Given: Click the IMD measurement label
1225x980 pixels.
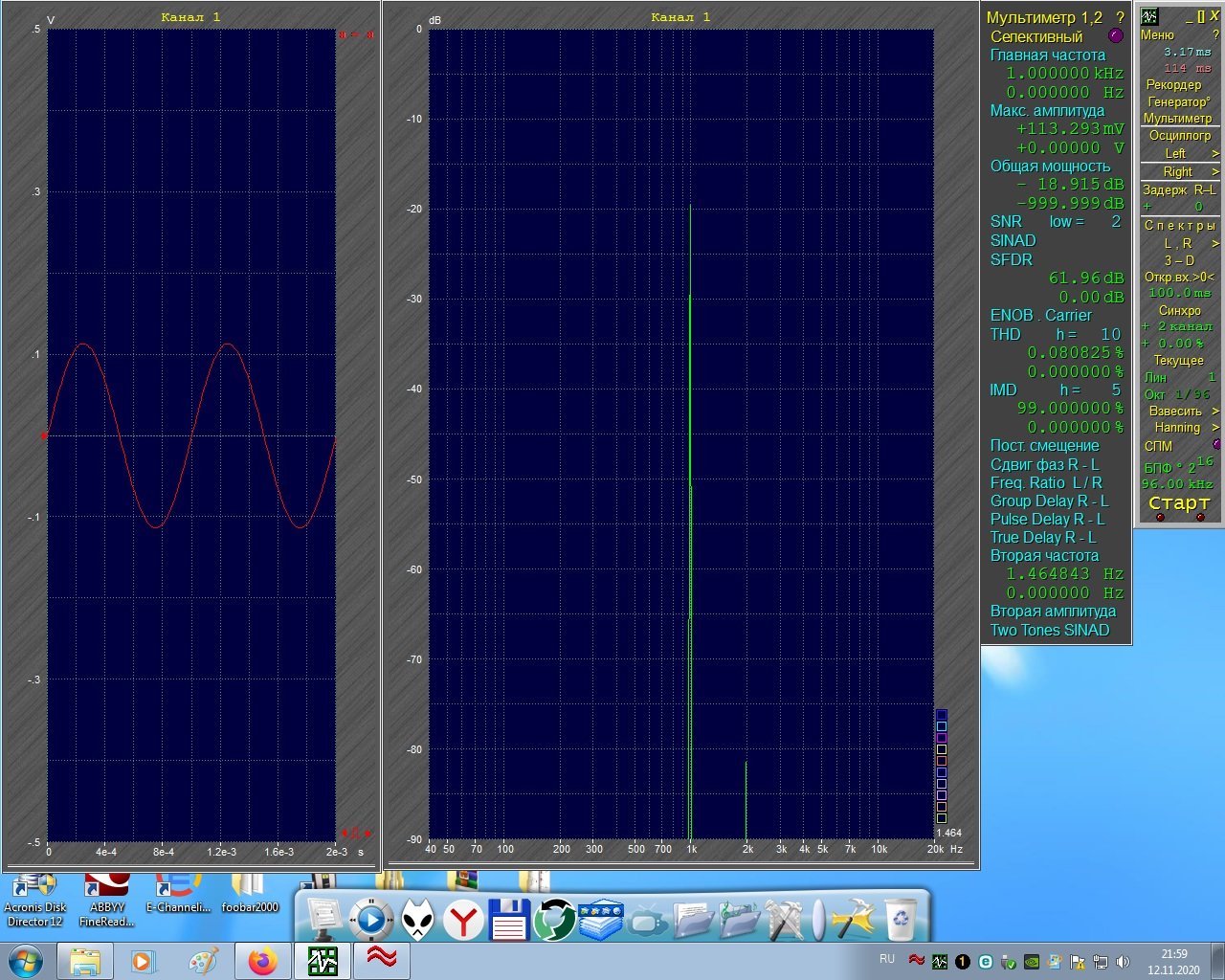Looking at the screenshot, I should pyautogui.click(x=1003, y=390).
